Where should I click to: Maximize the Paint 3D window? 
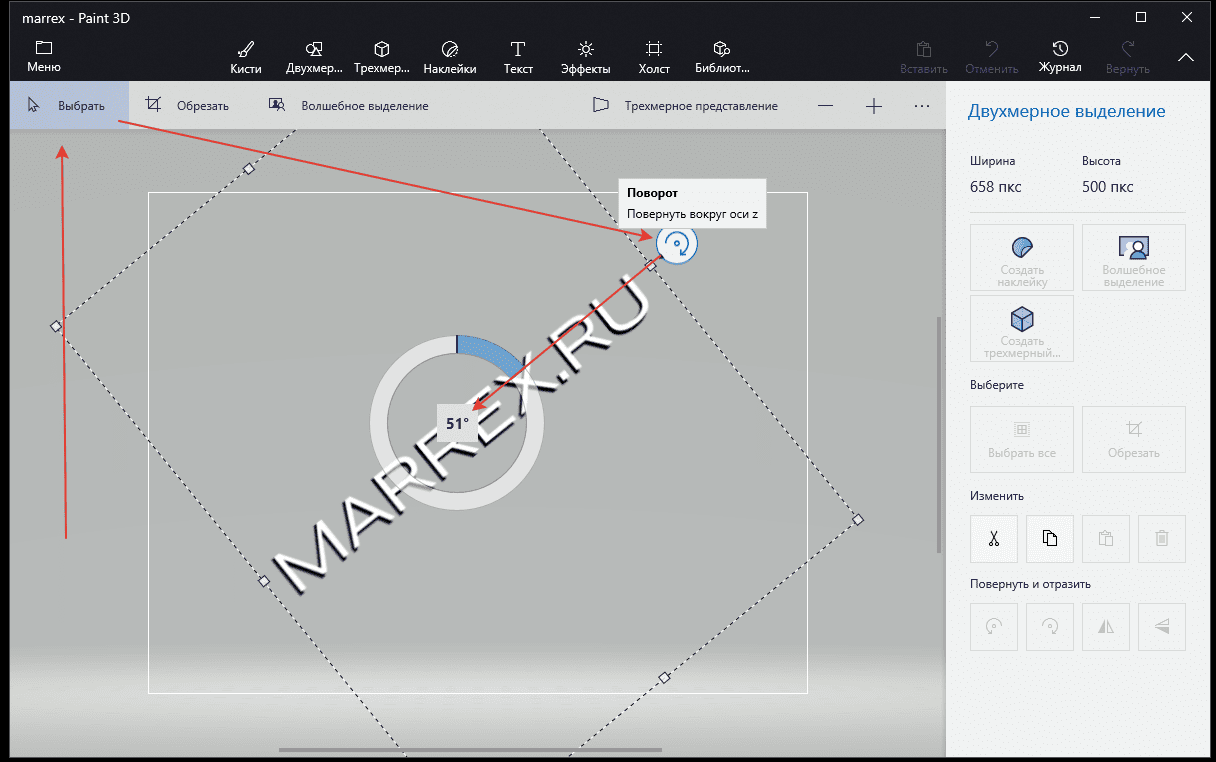(x=1141, y=17)
